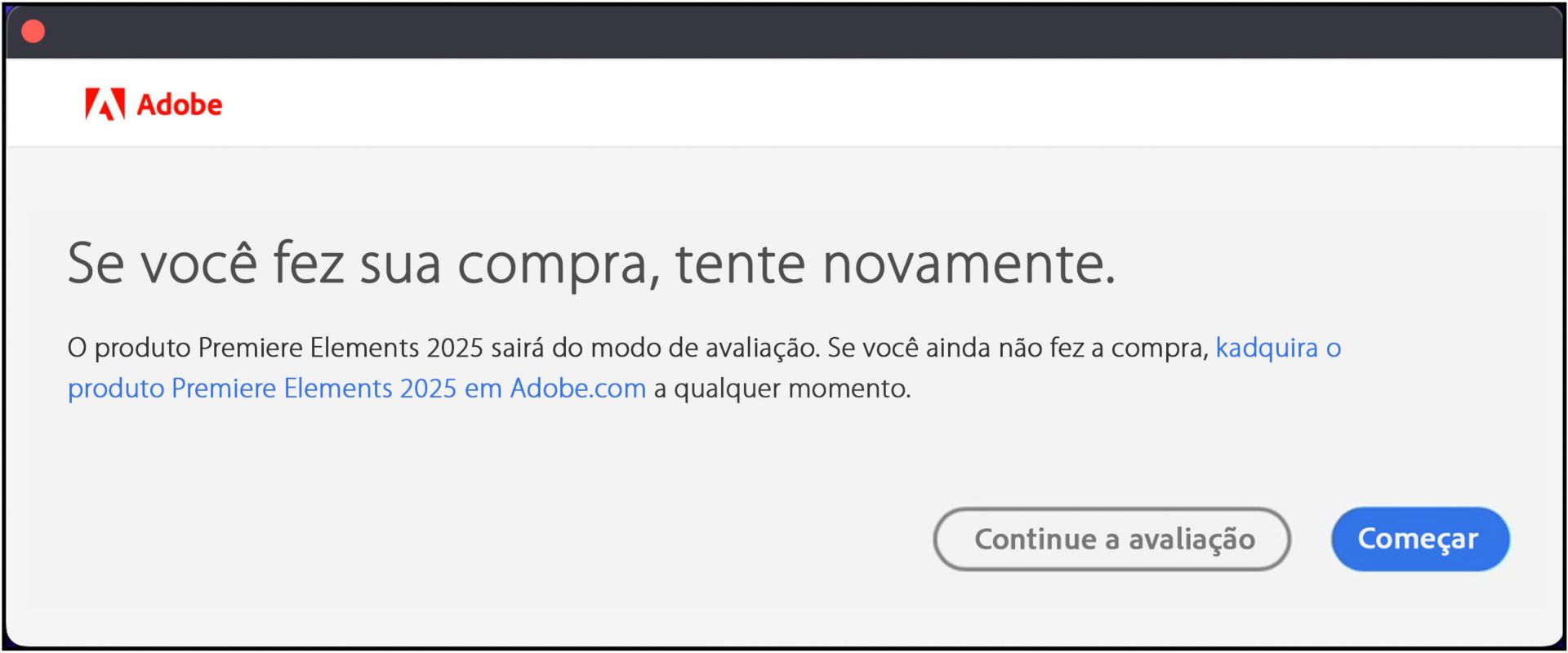Click the dark window title bar
Viewport: 1568px width, 653px height.
click(x=784, y=31)
